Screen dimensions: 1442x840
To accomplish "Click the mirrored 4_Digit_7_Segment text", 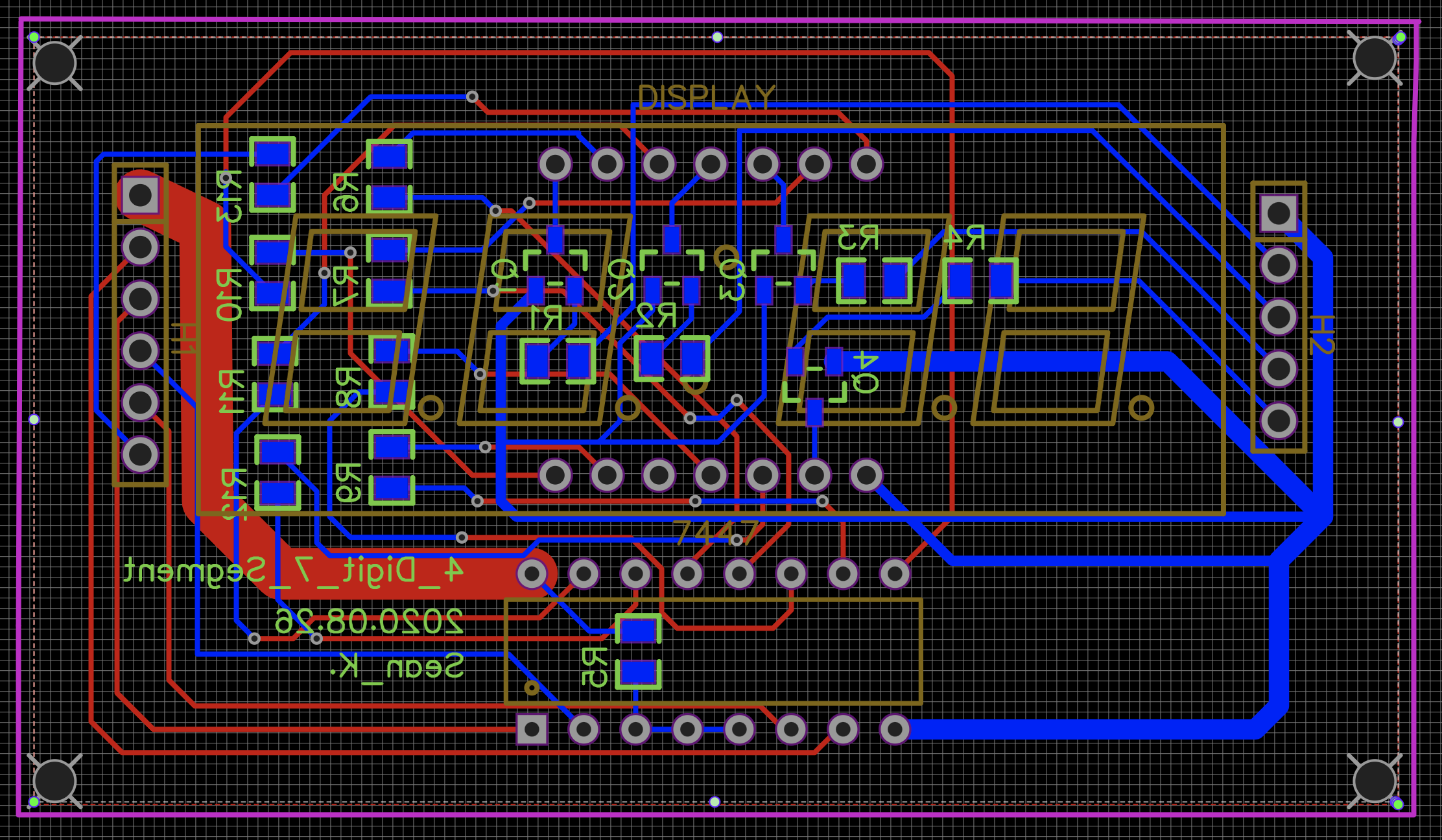I will pyautogui.click(x=293, y=570).
